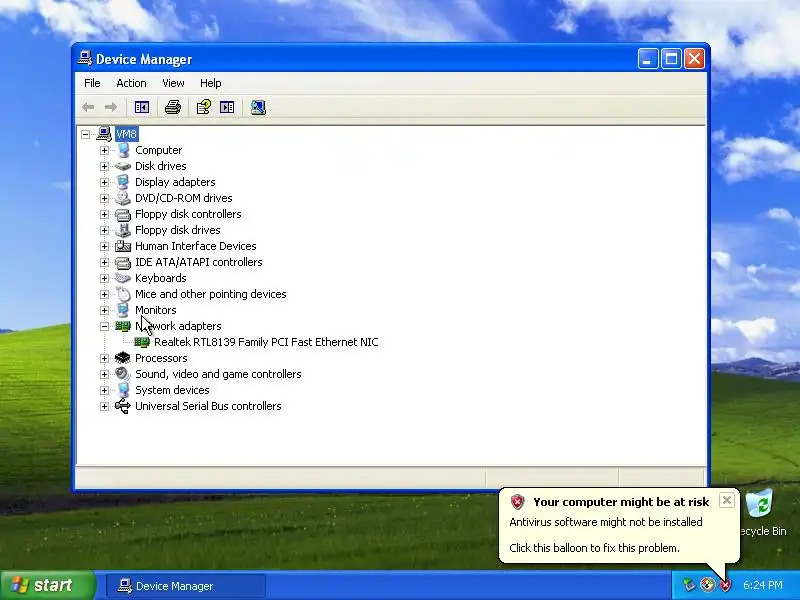The width and height of the screenshot is (800, 600).
Task: Click the IDE ATA/ATAPI controllers icon
Action: tap(123, 262)
